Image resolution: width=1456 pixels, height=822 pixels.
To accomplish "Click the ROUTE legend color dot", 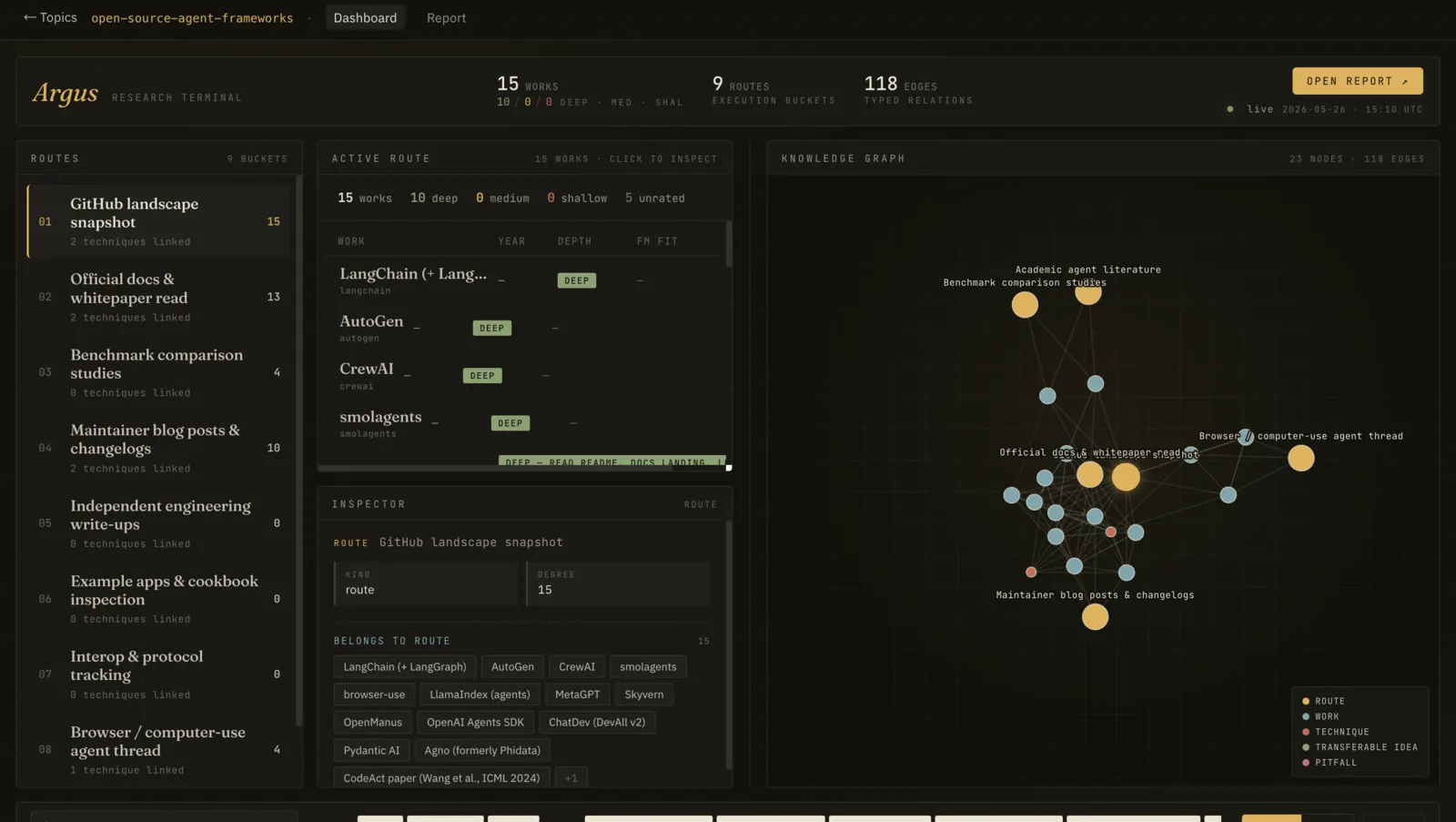I will 1306,701.
